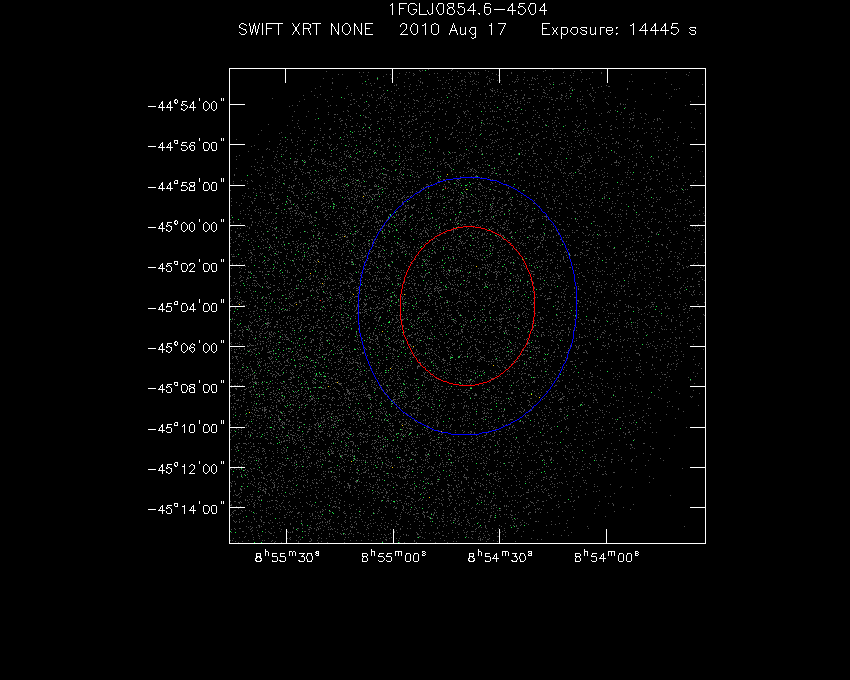
Task: Click the declination label -45°14'00"
Action: click(186, 509)
